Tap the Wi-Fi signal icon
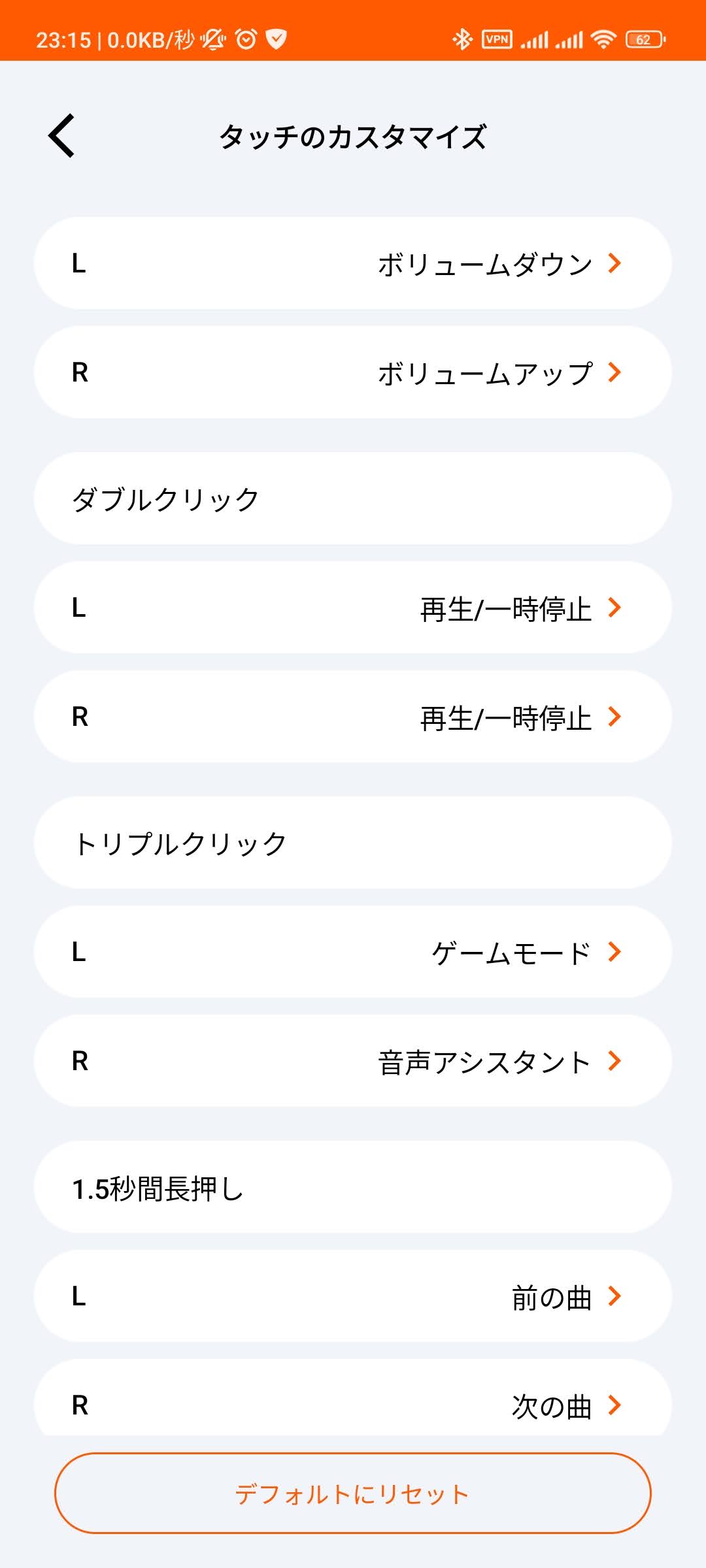The width and height of the screenshot is (706, 1568). (x=603, y=39)
